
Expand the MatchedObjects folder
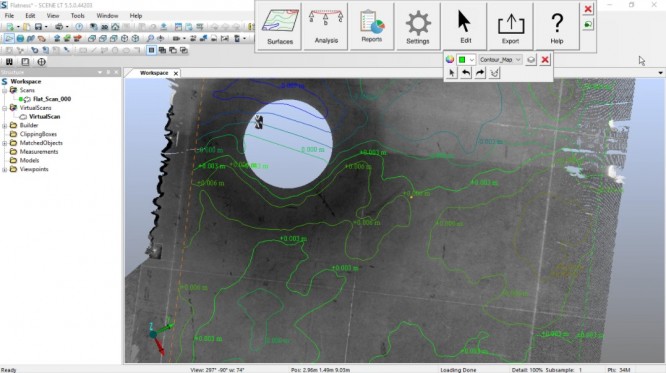click(5, 143)
